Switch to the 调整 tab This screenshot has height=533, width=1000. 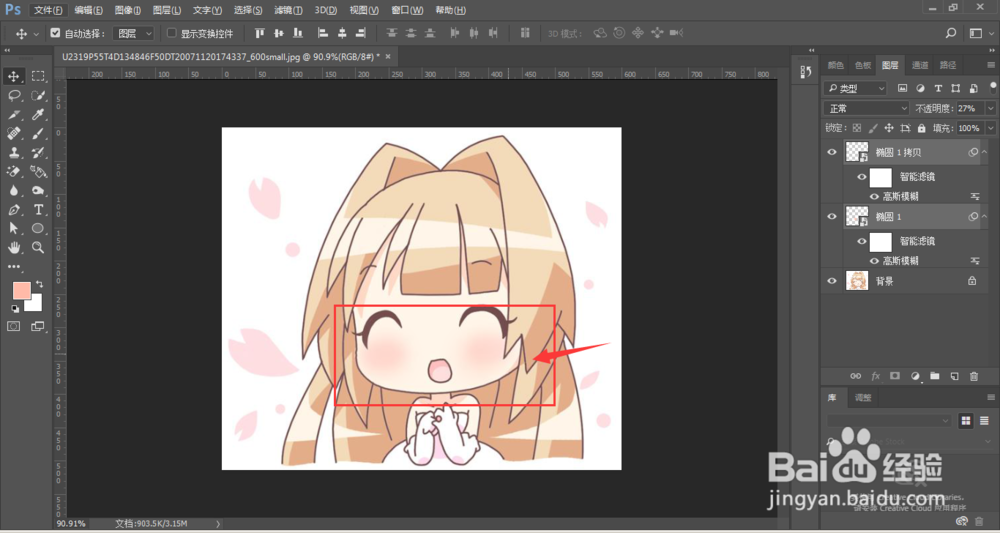click(863, 397)
